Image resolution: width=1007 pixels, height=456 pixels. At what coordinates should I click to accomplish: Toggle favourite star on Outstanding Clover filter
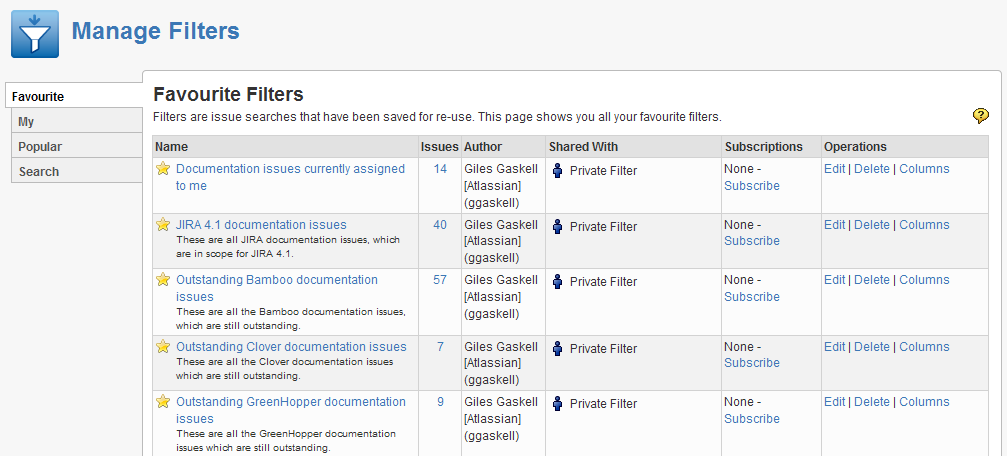point(163,347)
